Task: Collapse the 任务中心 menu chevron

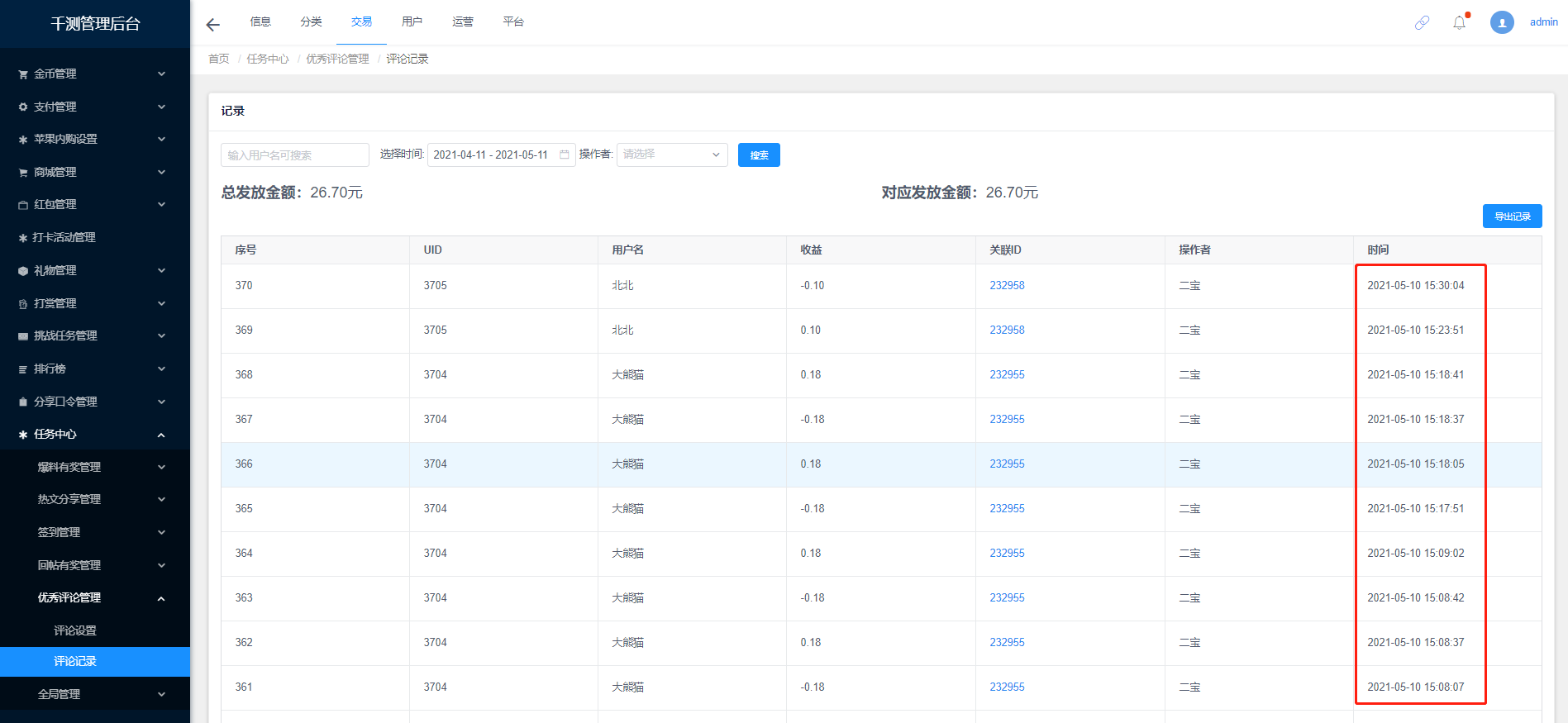Action: pos(161,435)
